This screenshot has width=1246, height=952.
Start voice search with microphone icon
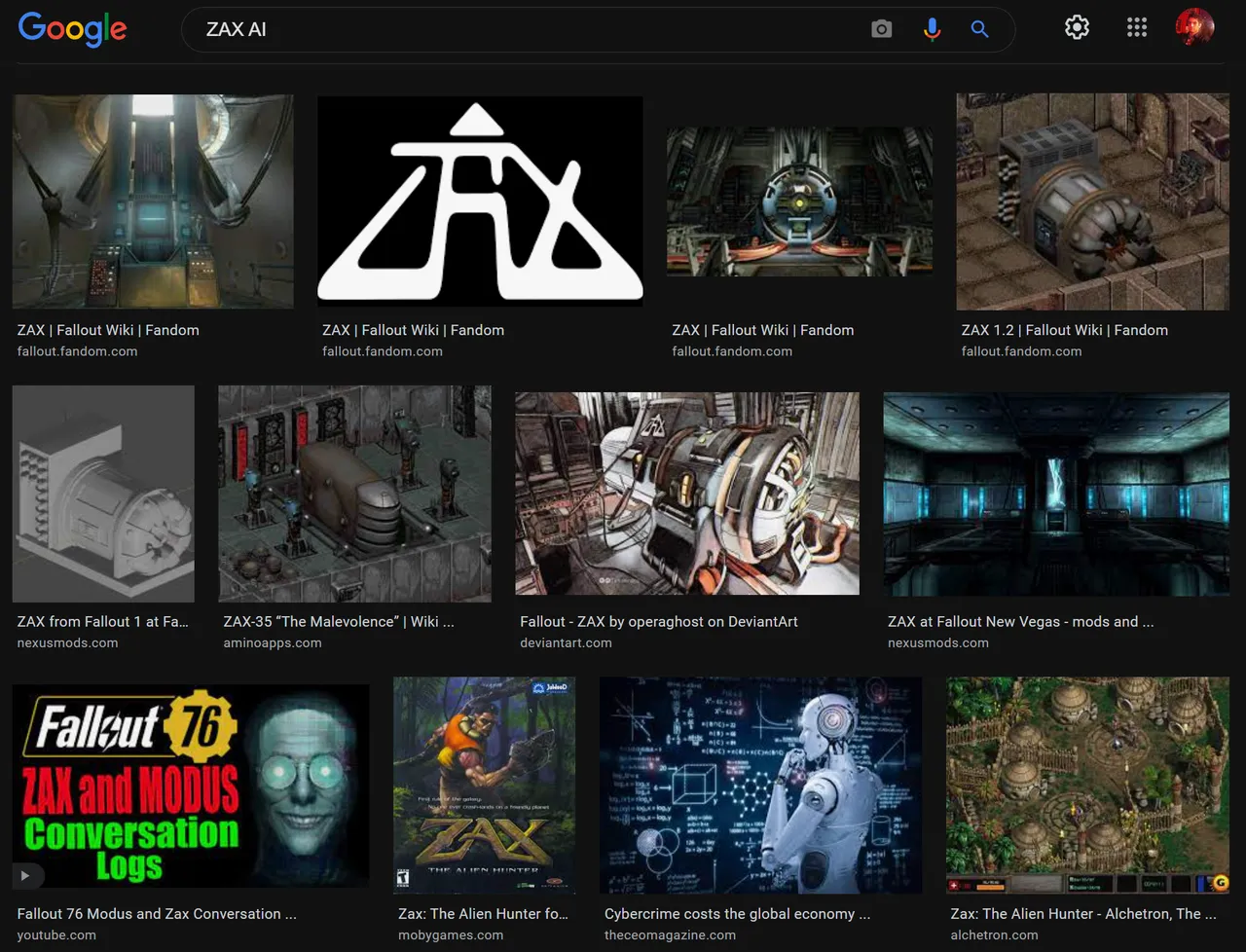932,29
